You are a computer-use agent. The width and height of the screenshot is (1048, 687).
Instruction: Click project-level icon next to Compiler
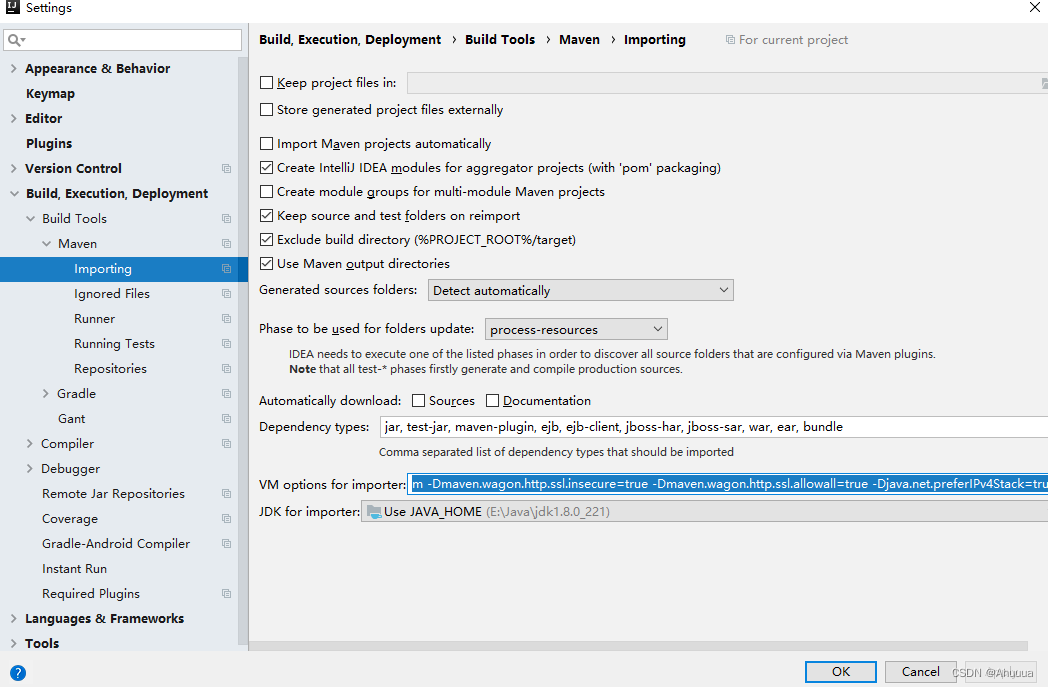click(x=227, y=444)
